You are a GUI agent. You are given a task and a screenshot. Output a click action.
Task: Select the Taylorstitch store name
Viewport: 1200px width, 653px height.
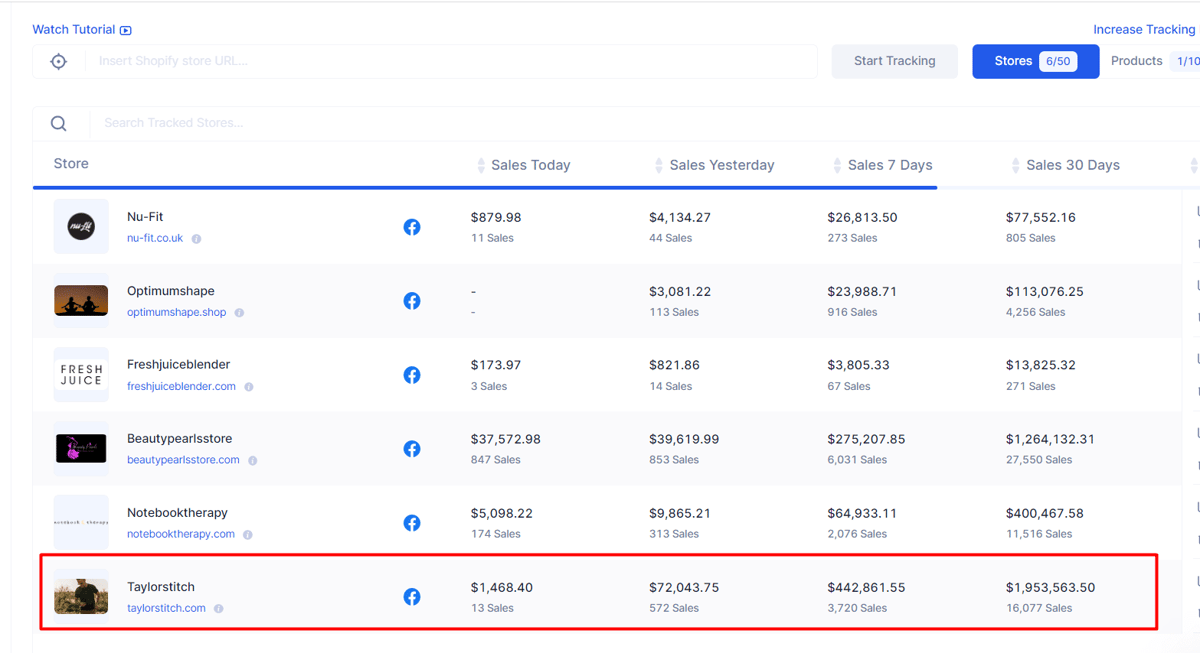tap(161, 587)
